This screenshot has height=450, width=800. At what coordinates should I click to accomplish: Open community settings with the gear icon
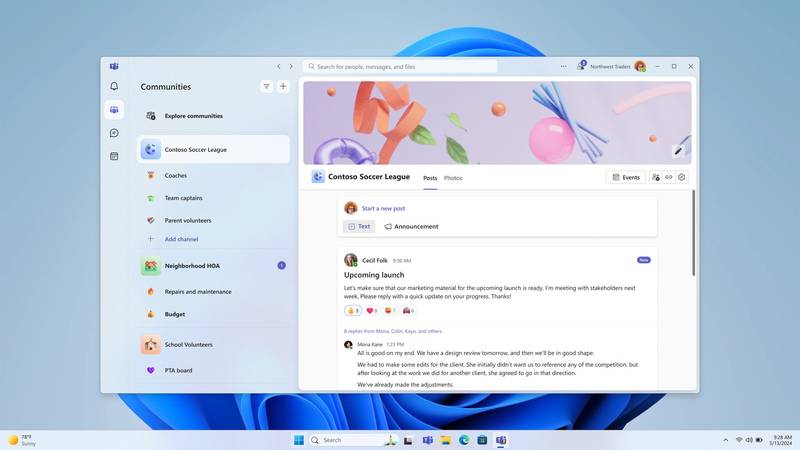682,177
